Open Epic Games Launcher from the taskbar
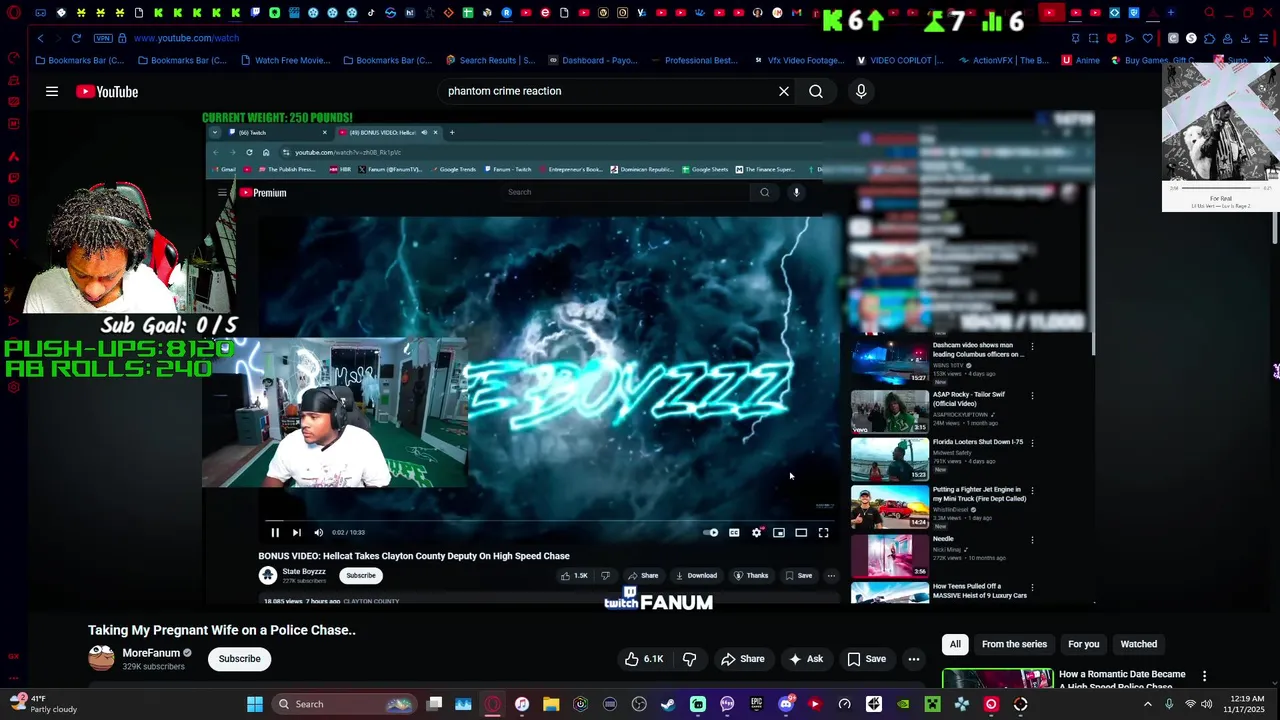1280x720 pixels. pyautogui.click(x=756, y=704)
